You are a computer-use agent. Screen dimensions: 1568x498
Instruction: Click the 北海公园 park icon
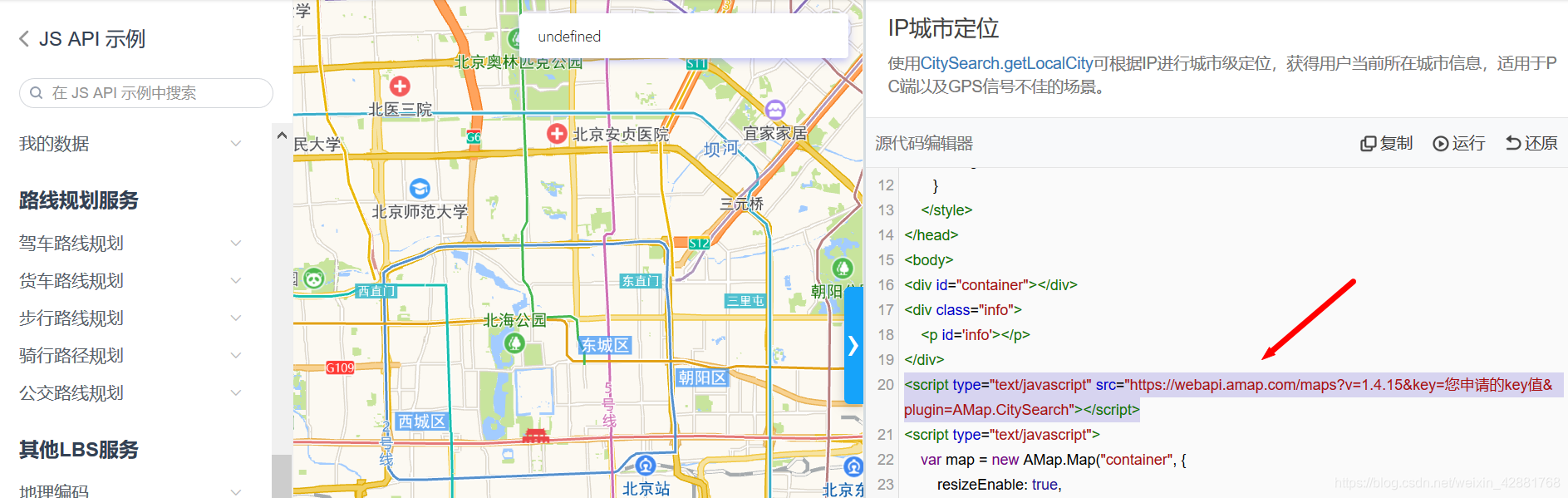[x=514, y=342]
